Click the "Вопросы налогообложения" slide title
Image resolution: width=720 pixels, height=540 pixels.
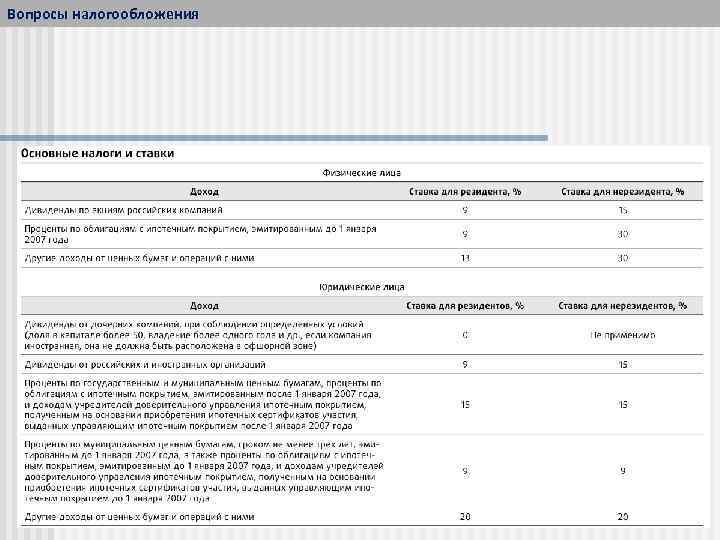tap(103, 14)
